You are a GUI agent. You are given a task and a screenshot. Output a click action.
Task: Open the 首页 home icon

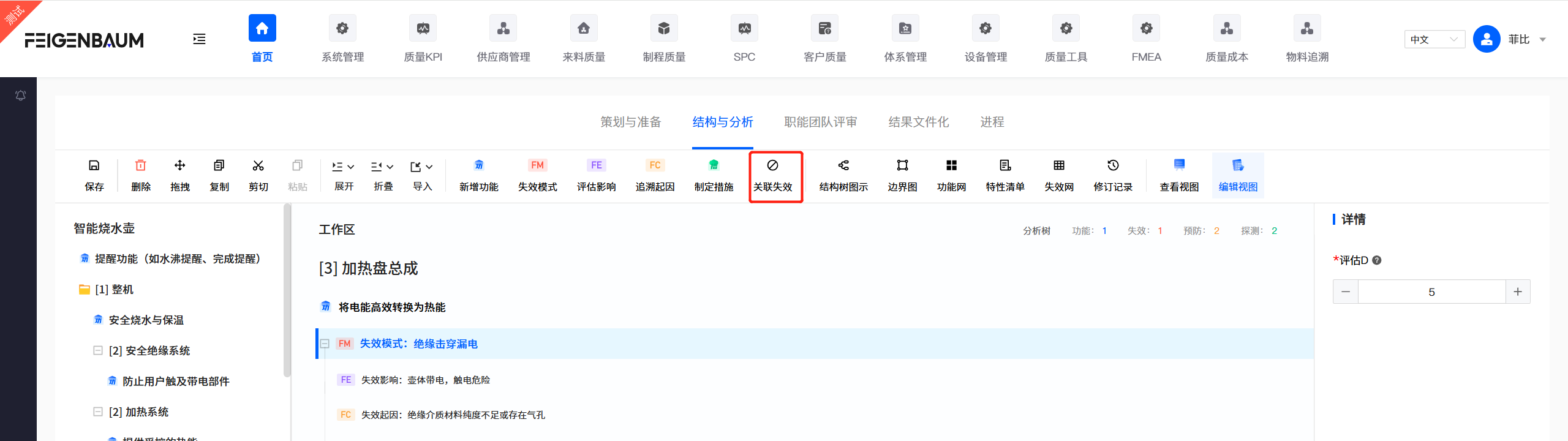tap(262, 28)
